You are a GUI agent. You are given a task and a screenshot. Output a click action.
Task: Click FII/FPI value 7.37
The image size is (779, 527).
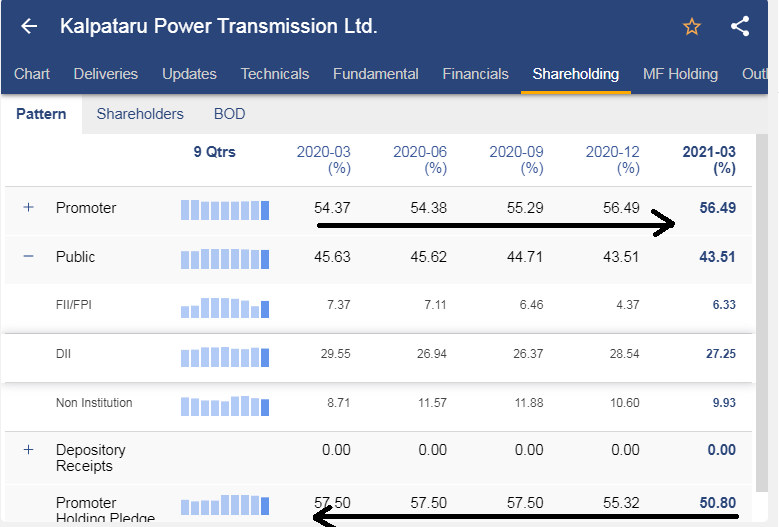pyautogui.click(x=339, y=304)
